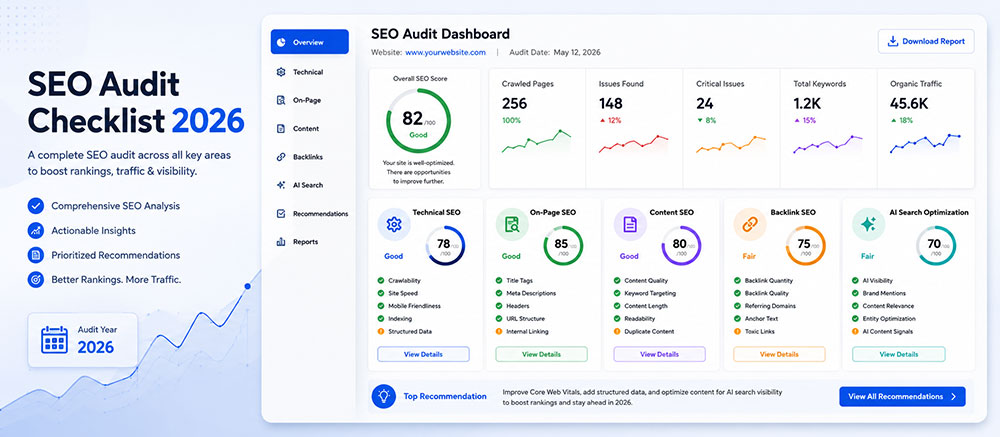1000x437 pixels.
Task: Click the Content SEO 80 score ring
Action: pyautogui.click(x=681, y=246)
